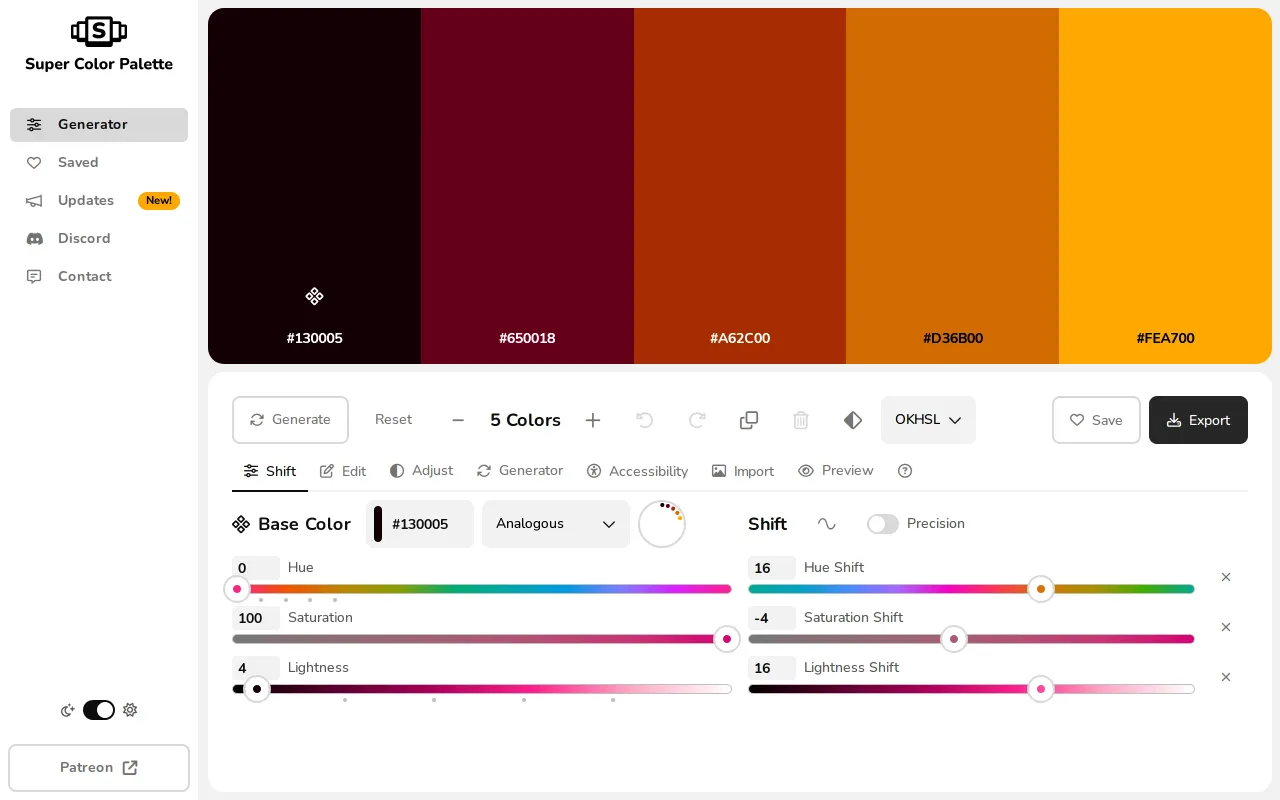Click the plus icon to add a color
The image size is (1280, 800).
click(x=593, y=420)
